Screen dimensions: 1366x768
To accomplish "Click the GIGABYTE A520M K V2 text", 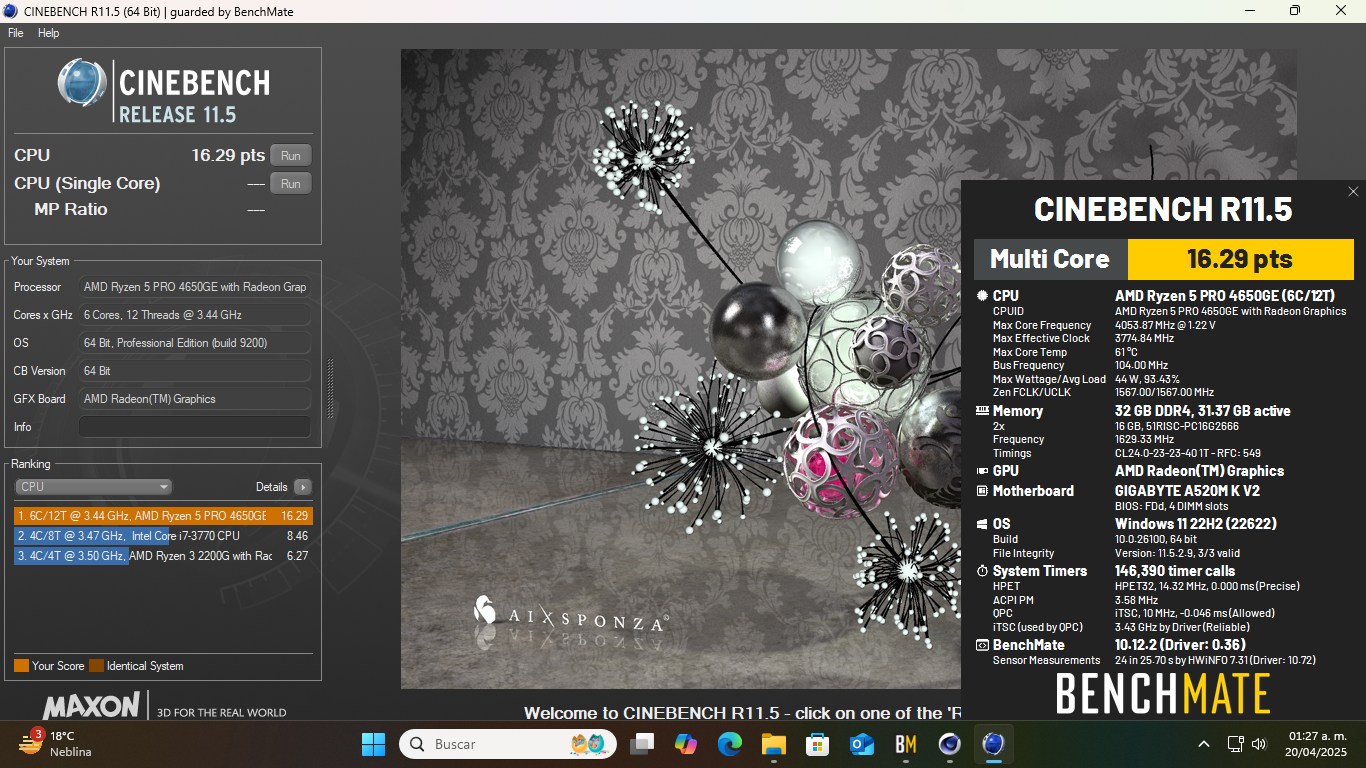I will click(1187, 491).
